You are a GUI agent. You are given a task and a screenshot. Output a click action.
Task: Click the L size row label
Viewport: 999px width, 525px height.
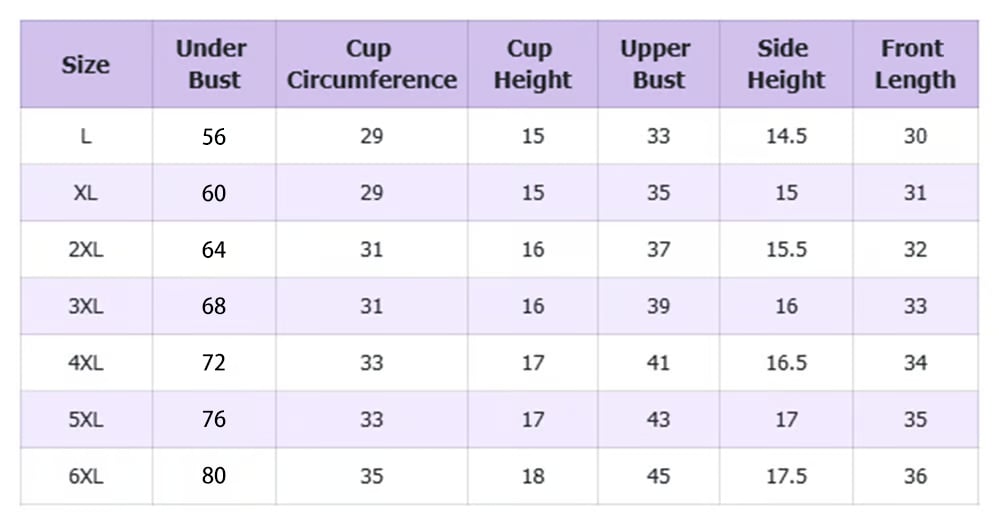[86, 136]
